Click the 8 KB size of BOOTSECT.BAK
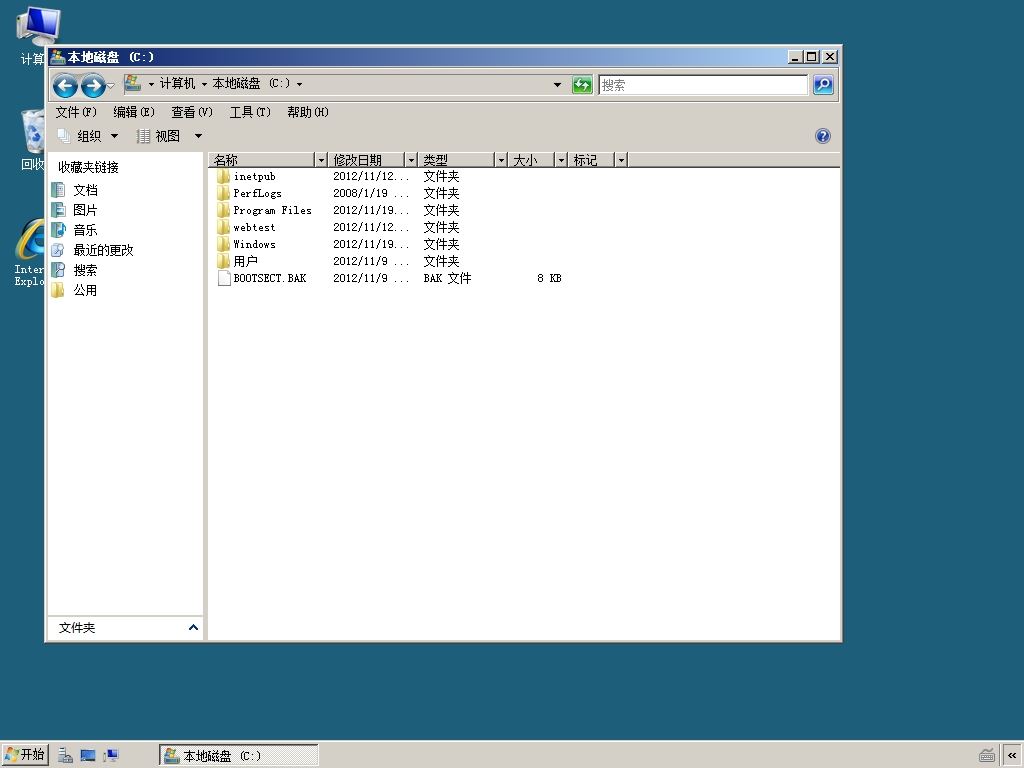Screen dimensions: 1024x768 549,278
